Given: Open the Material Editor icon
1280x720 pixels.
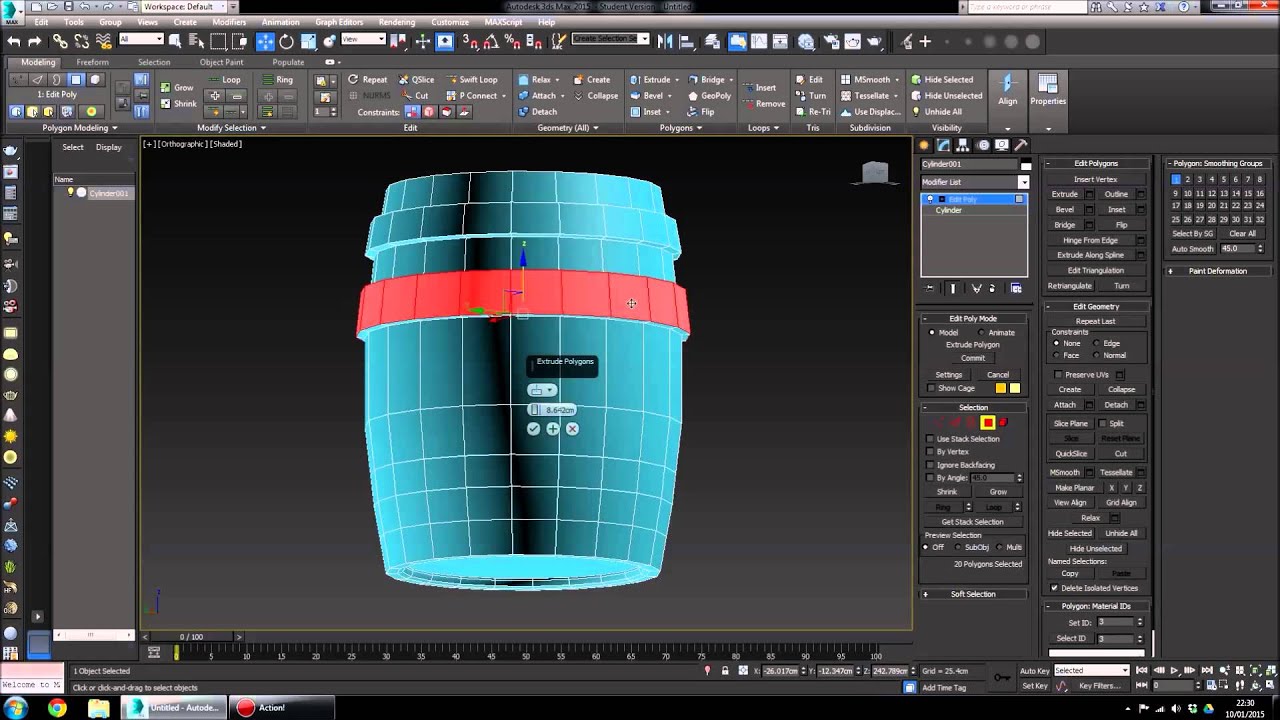Looking at the screenshot, I should (805, 41).
